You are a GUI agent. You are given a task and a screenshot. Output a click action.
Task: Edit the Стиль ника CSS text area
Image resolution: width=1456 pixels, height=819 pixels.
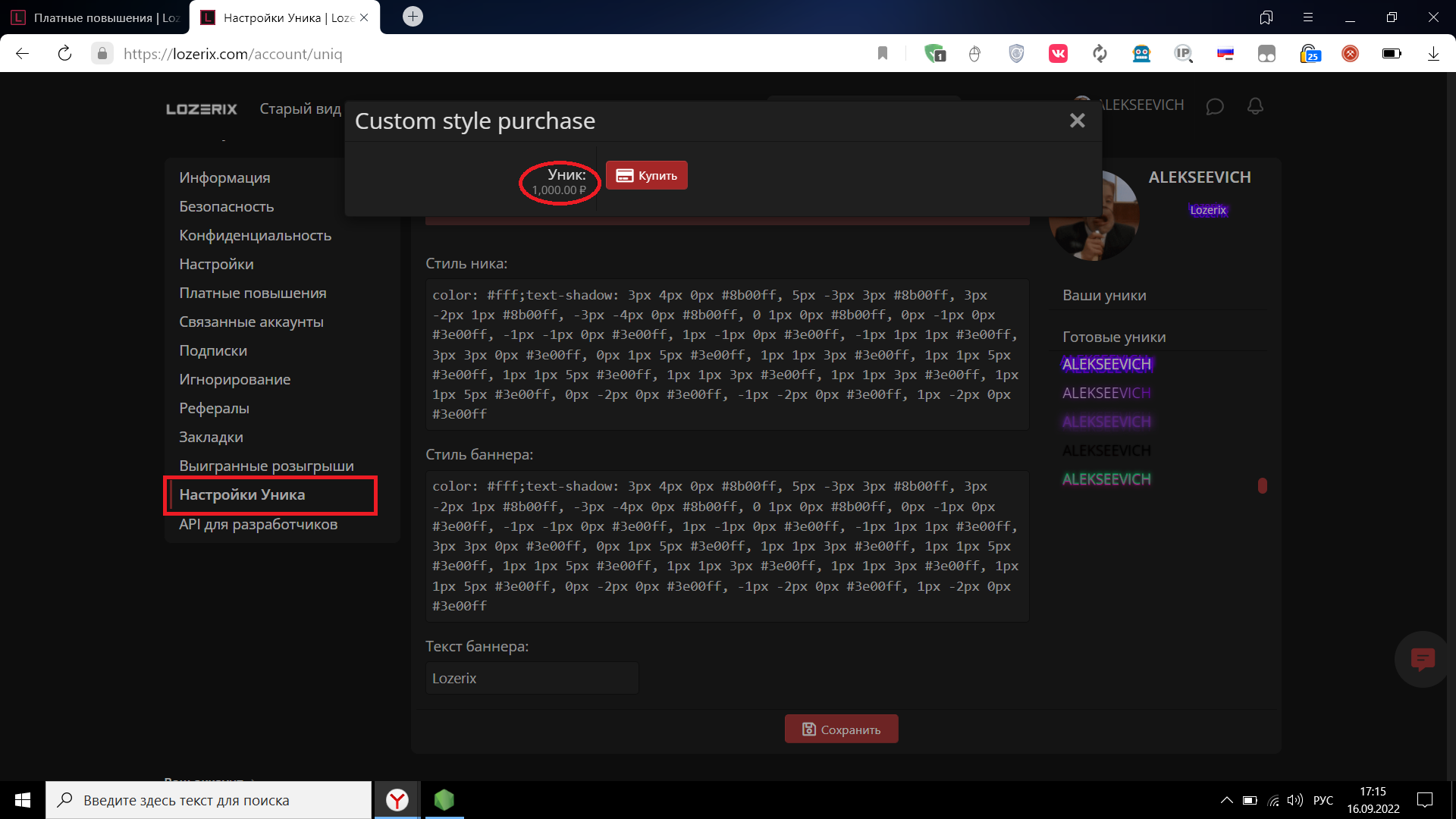[x=726, y=354]
